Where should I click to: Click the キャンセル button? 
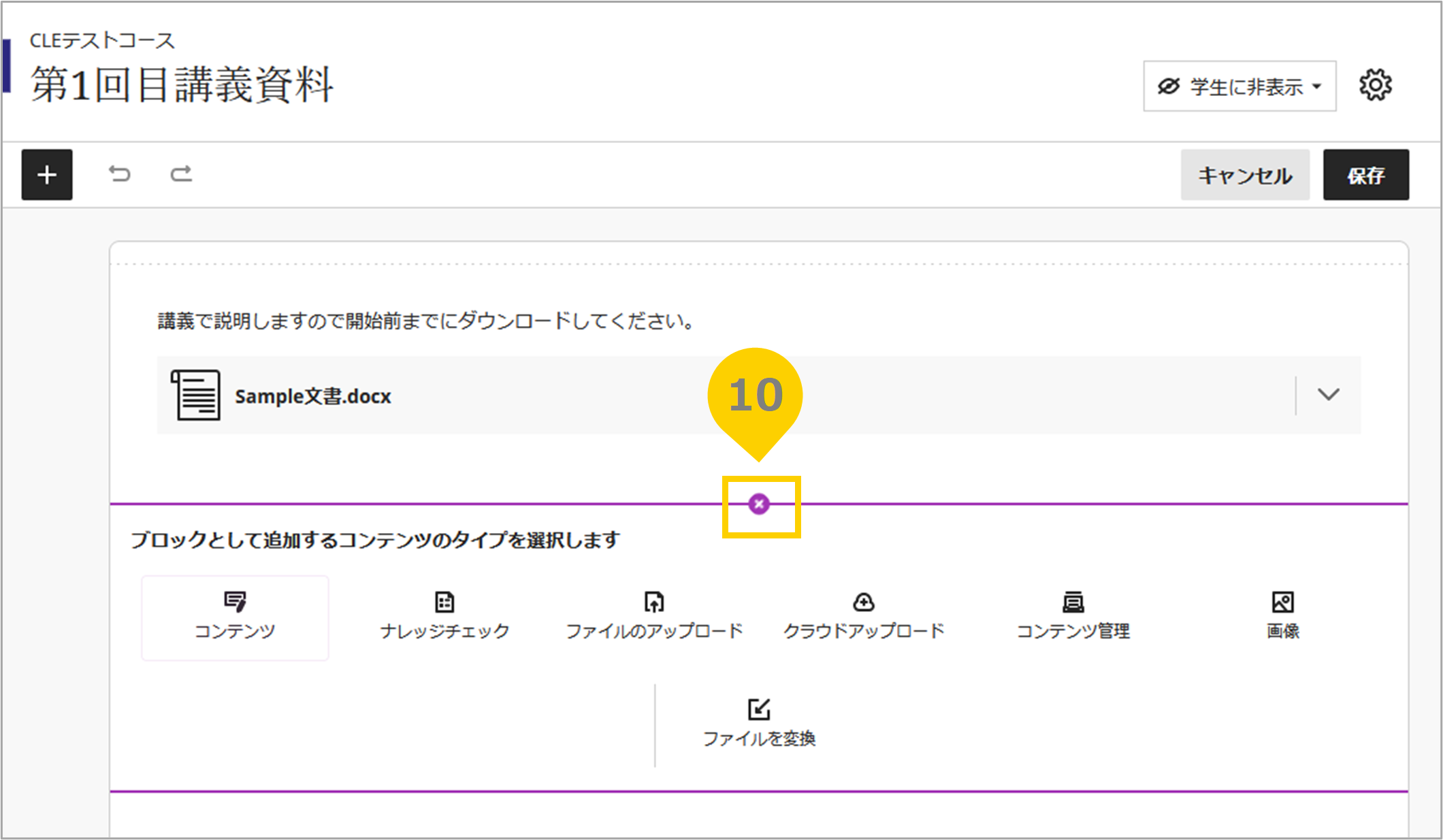pyautogui.click(x=1245, y=175)
